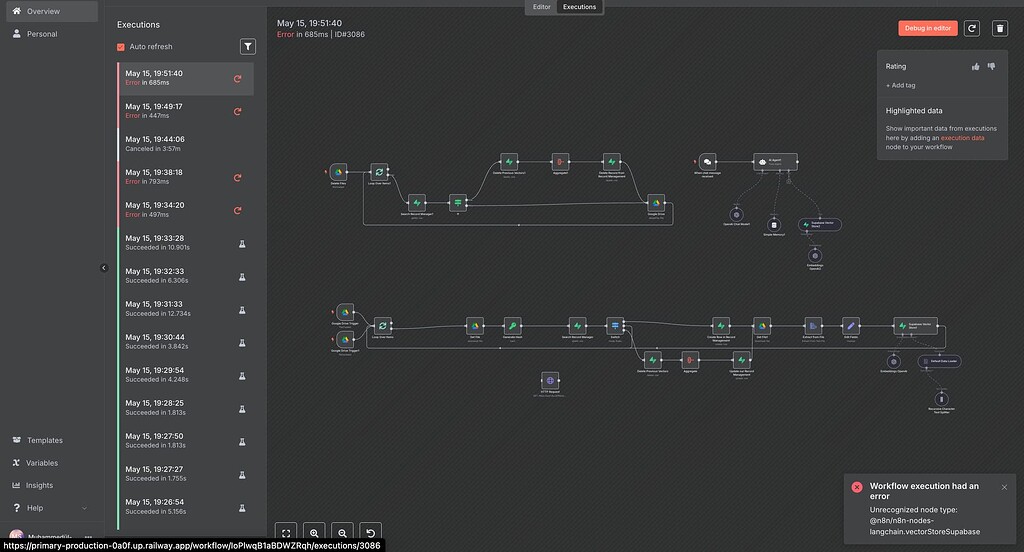Click the Debug in editor button

tap(927, 29)
